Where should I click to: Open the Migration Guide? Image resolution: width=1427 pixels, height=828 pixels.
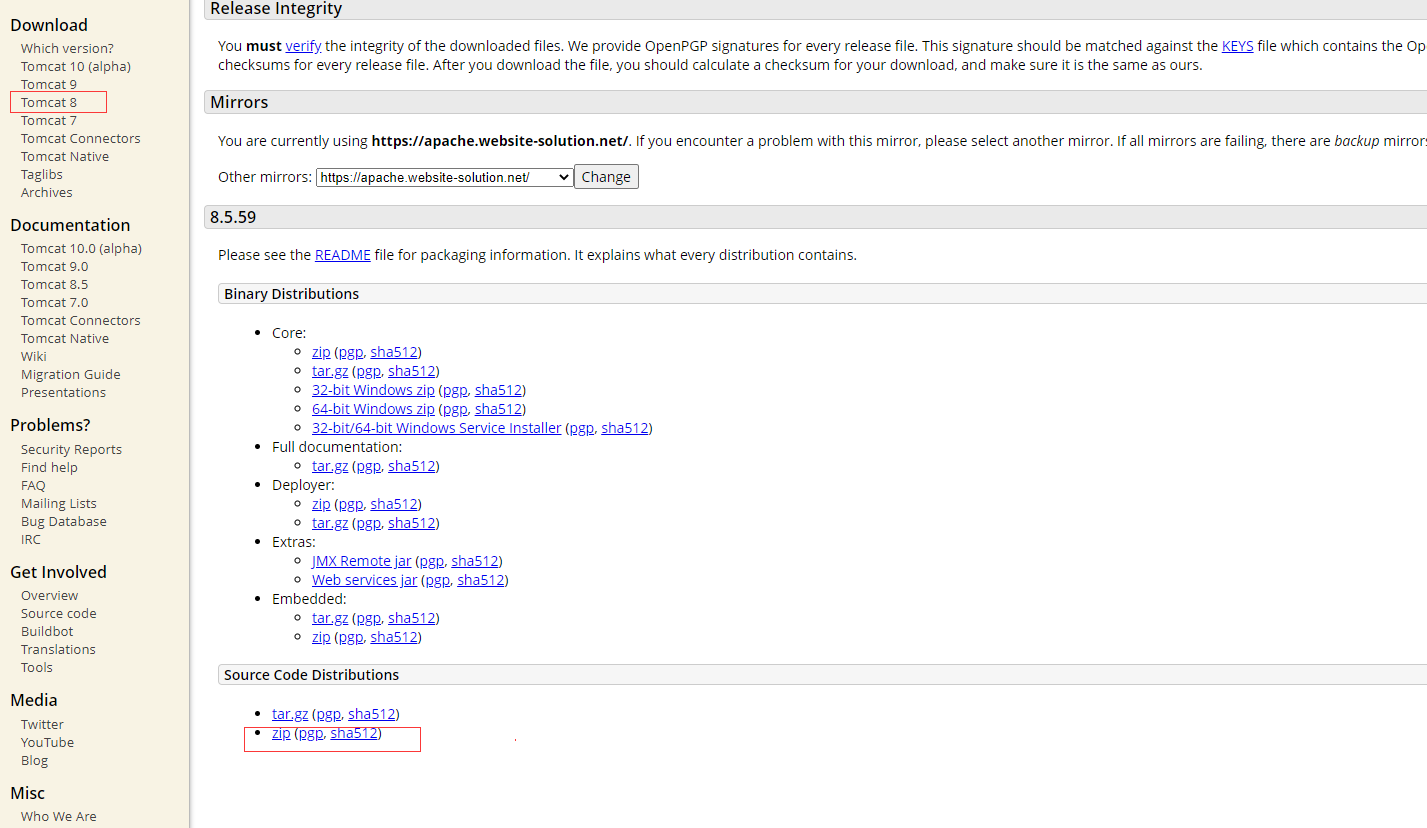click(71, 374)
